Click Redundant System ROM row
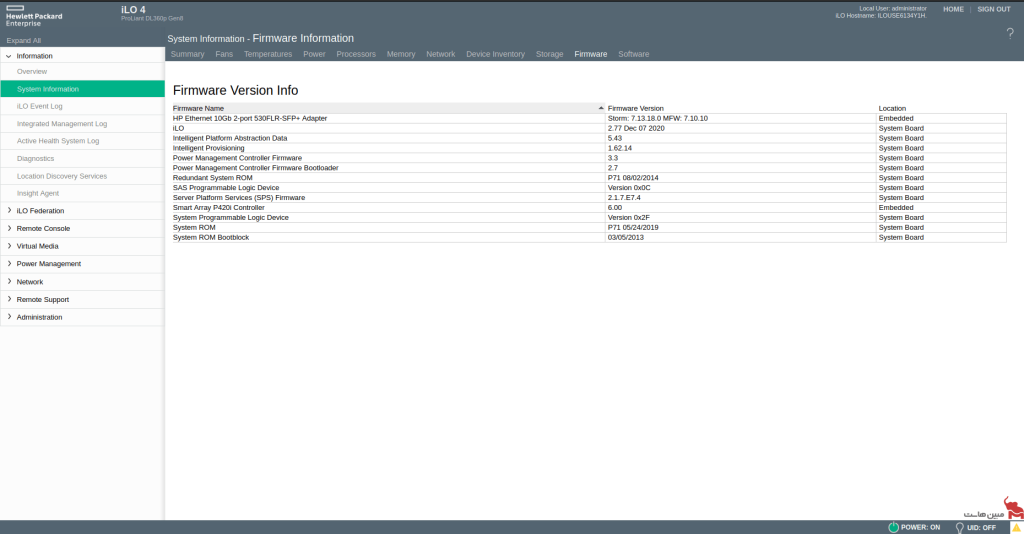 tap(589, 178)
